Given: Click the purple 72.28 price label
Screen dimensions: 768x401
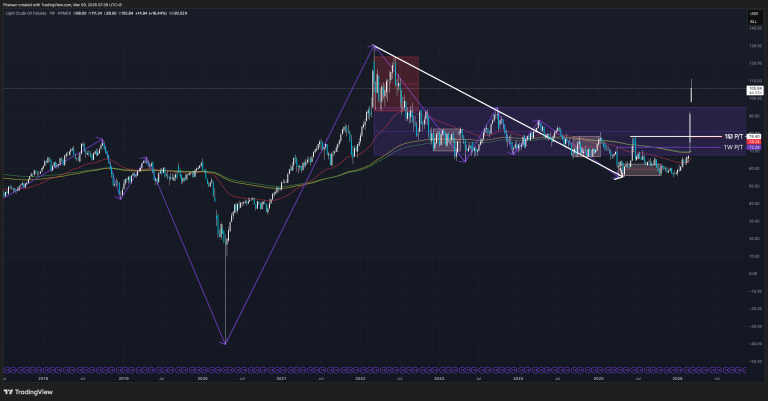Looking at the screenshot, I should point(754,147).
